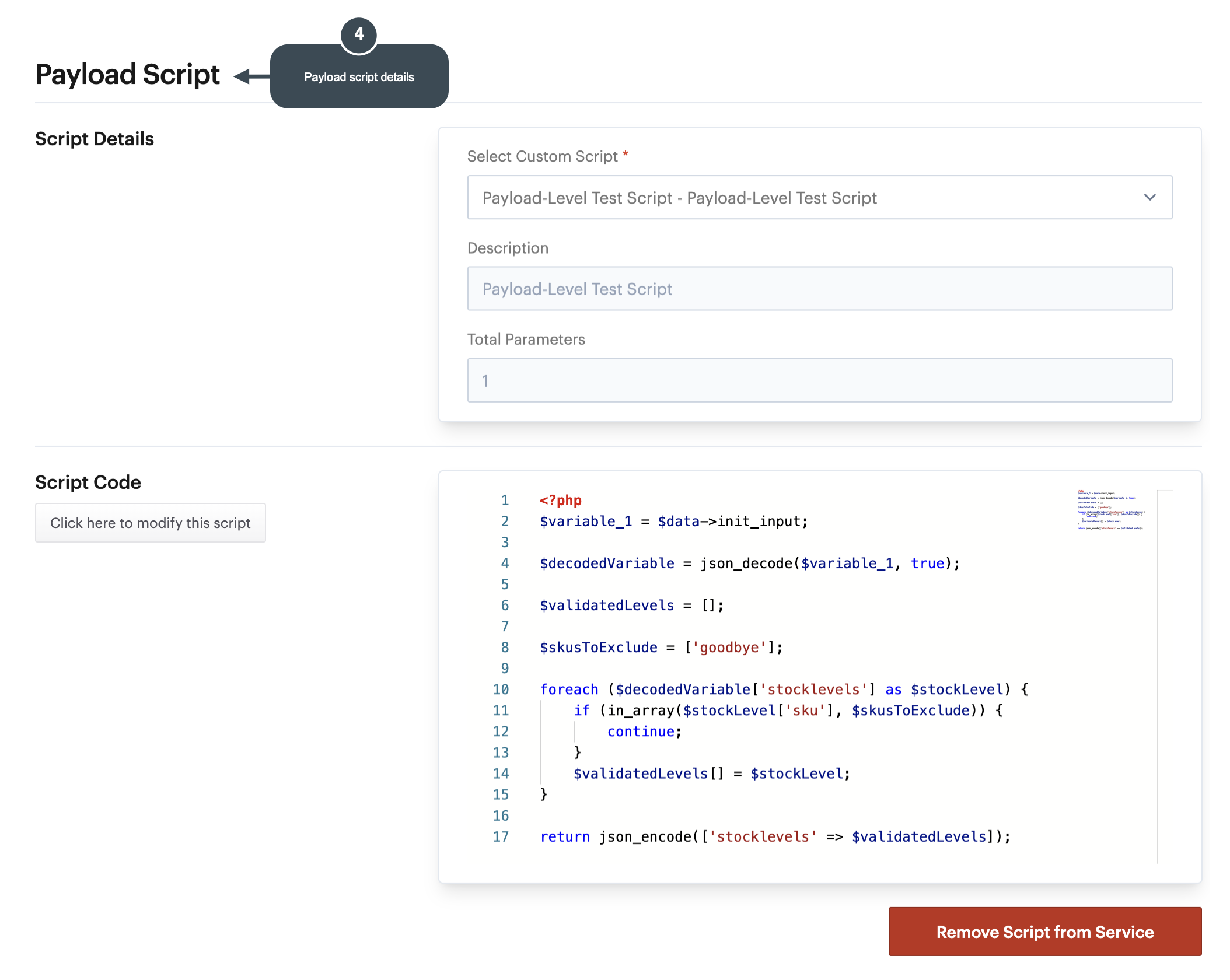The image size is (1230, 980).
Task: Click line number 17 in the gutter
Action: tap(501, 837)
